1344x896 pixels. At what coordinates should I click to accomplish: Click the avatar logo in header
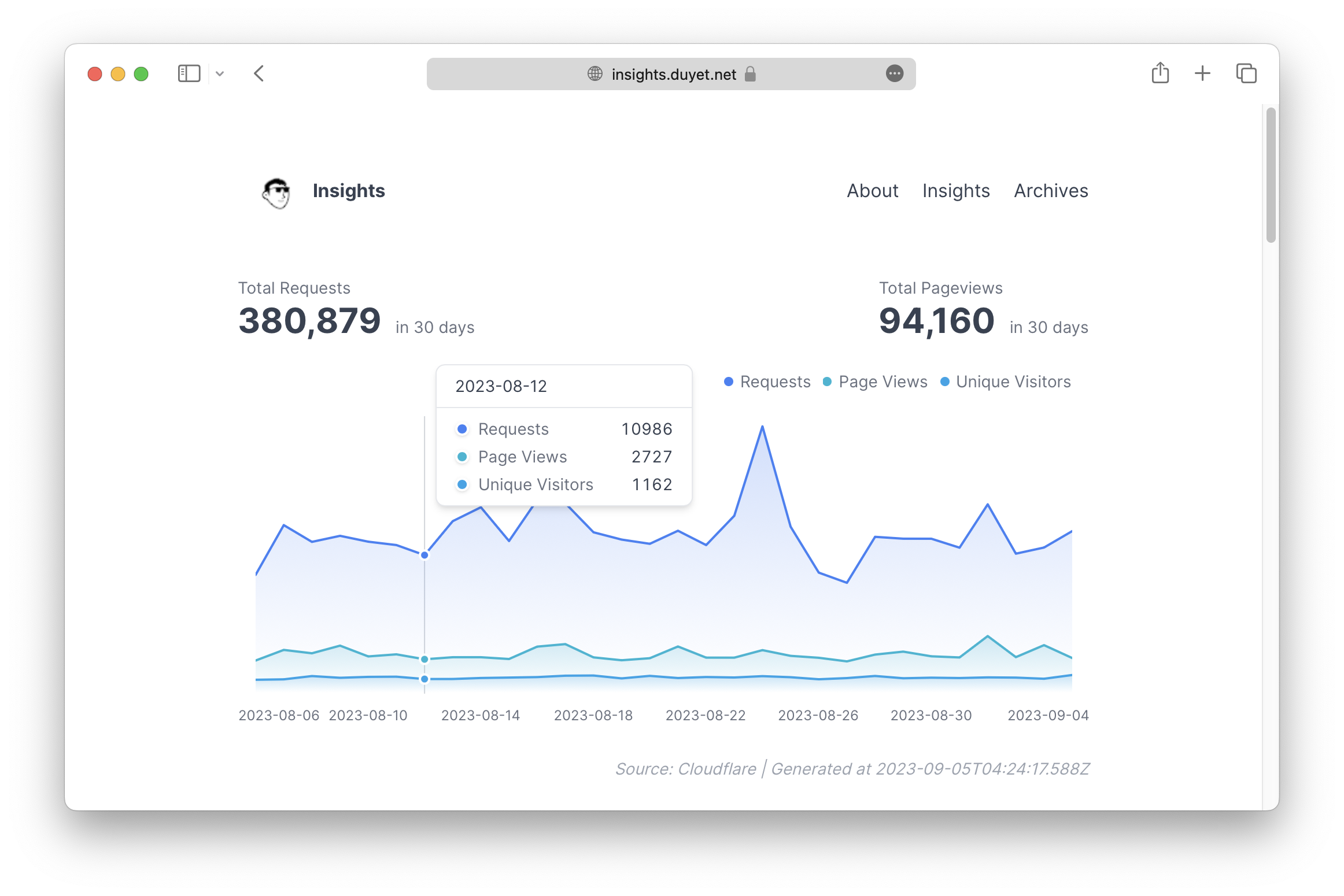pos(276,192)
